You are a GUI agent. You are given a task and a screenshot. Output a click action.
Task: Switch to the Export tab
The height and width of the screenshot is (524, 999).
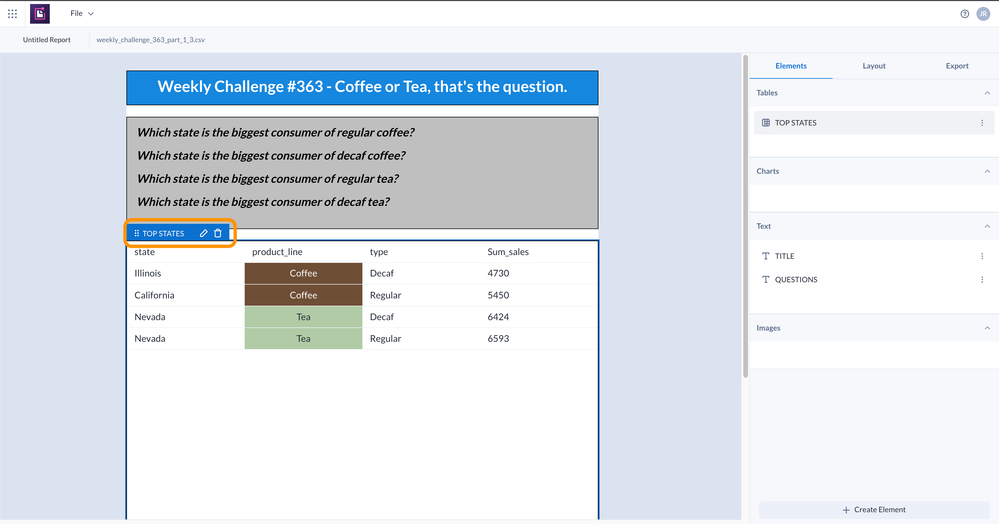point(957,66)
